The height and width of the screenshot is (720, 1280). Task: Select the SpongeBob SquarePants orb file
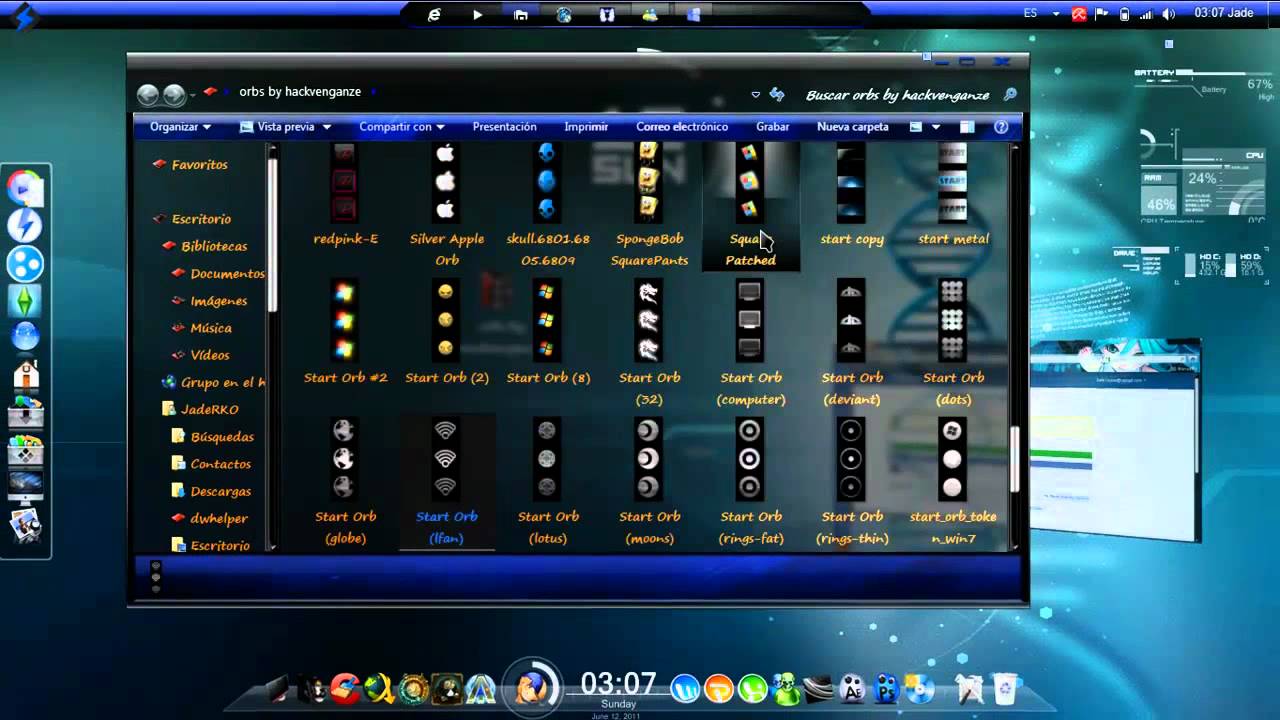pos(650,206)
